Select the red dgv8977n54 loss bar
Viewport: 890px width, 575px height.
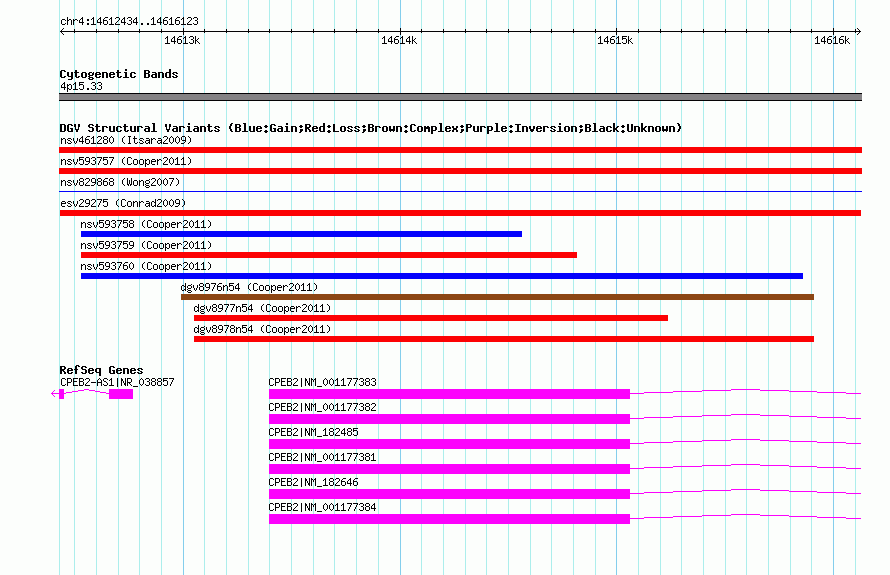(x=431, y=318)
